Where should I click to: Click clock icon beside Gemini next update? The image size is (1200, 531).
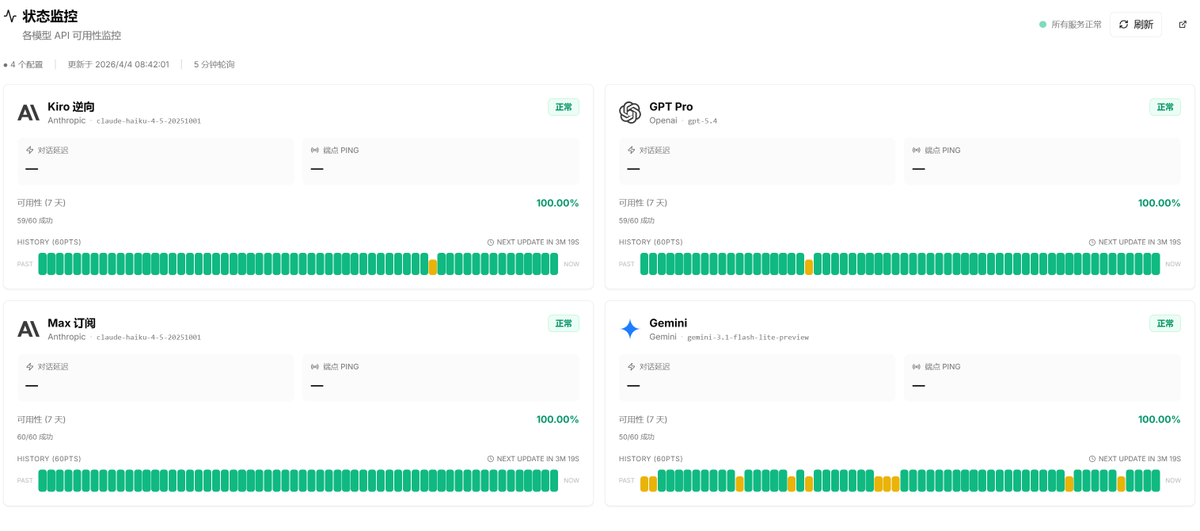coord(1092,459)
